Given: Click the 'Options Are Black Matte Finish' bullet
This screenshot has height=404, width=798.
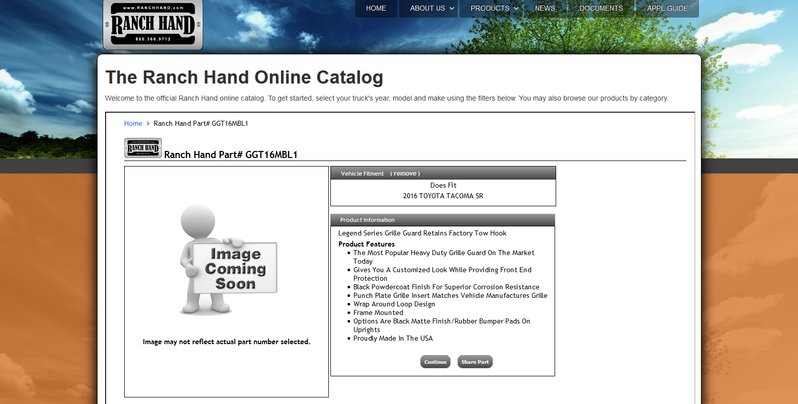Looking at the screenshot, I should click(442, 325).
